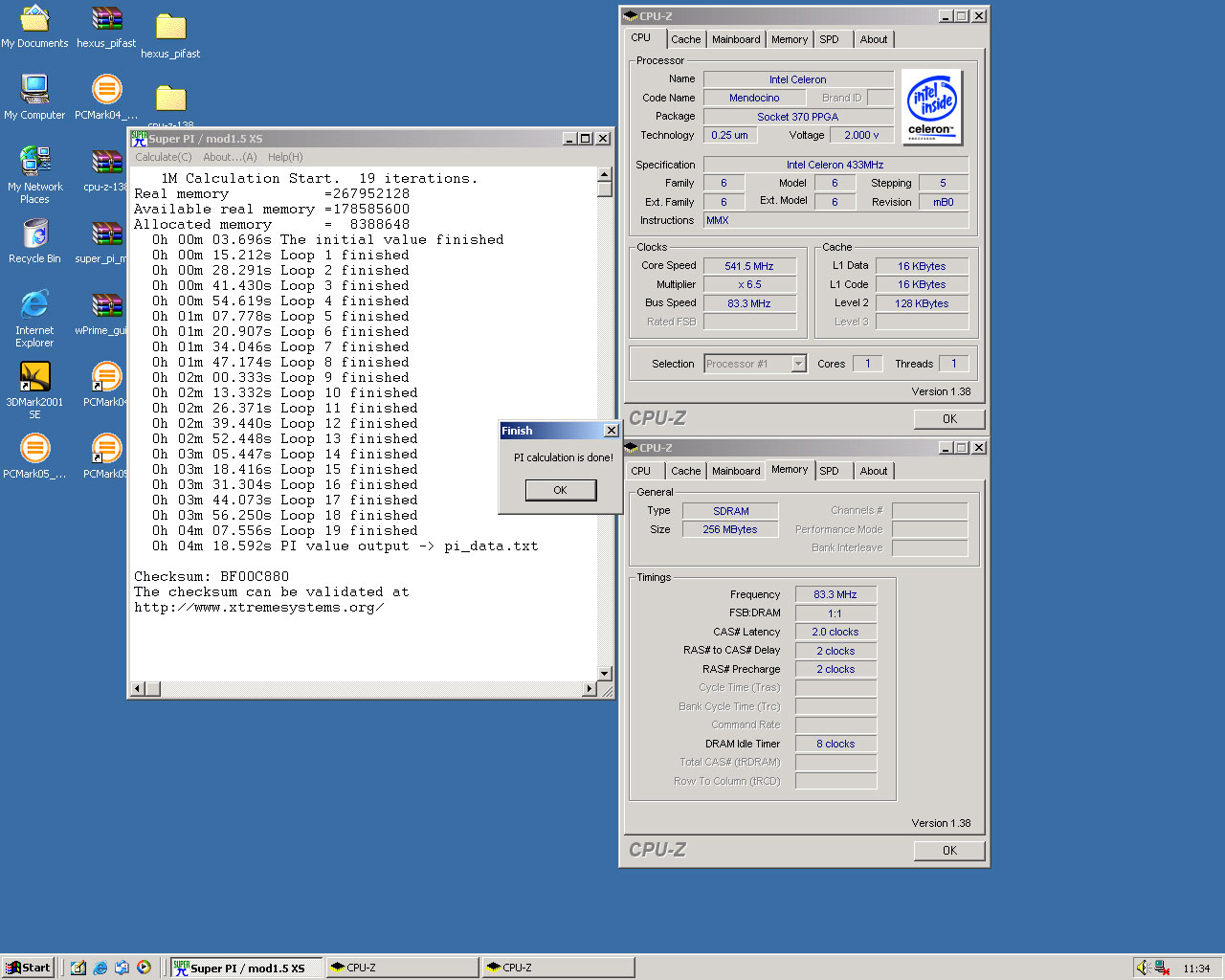Screen dimensions: 1225x980
Task: Launch Outlook Express from Quick Launch
Action: point(122,968)
